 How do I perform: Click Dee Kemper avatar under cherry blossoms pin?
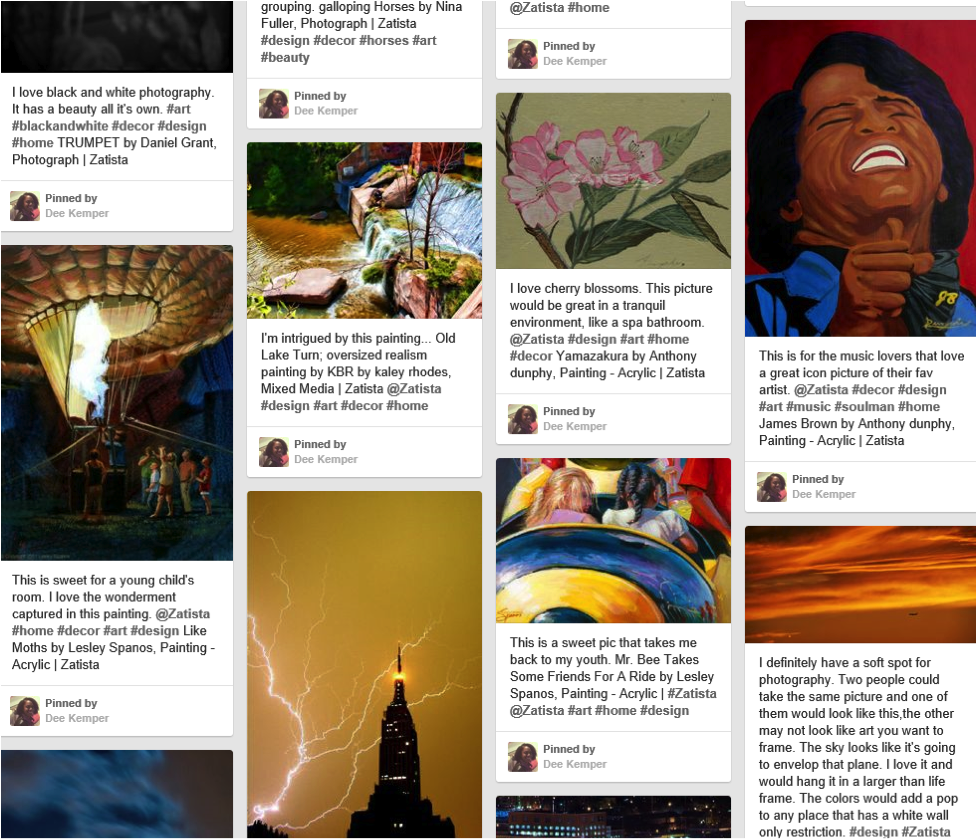(523, 419)
